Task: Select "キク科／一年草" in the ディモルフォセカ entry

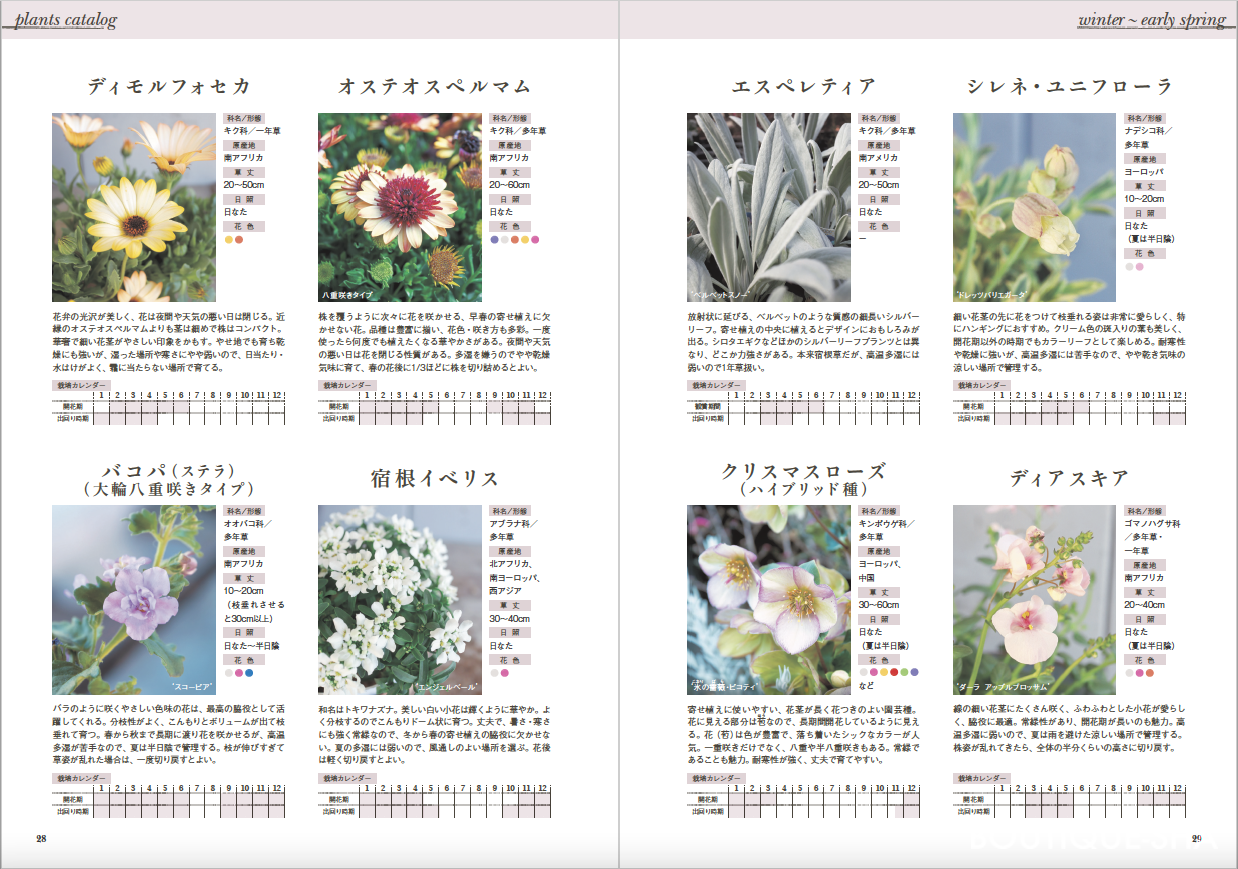Action: 253,131
